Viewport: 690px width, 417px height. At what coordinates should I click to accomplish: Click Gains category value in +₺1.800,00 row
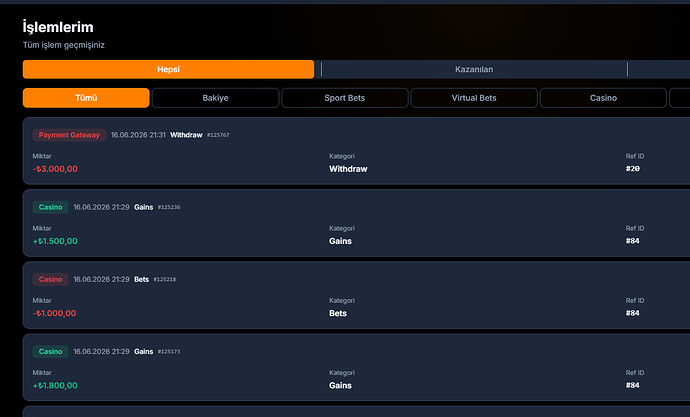[x=340, y=385]
